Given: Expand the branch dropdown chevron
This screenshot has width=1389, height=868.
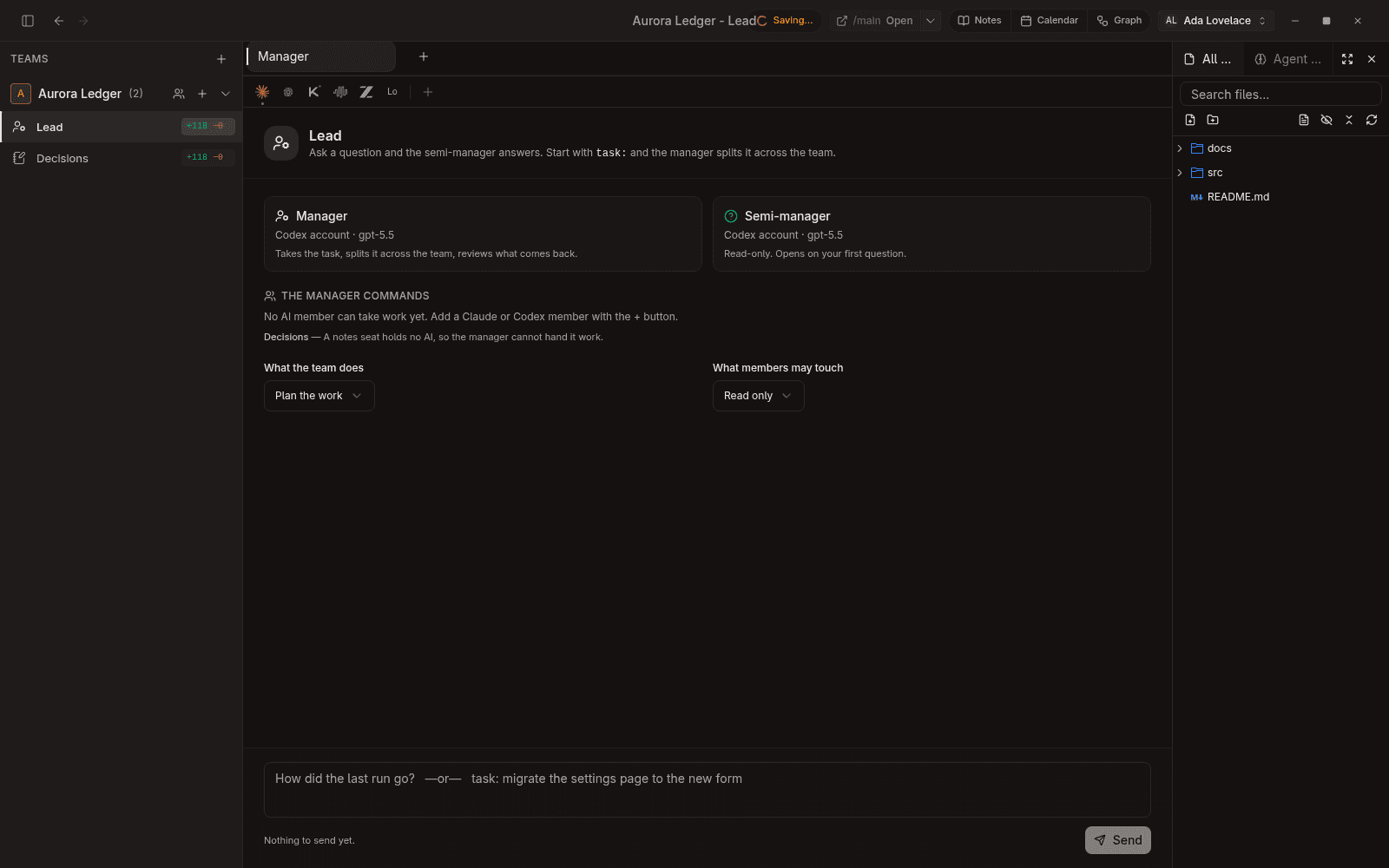Looking at the screenshot, I should click(x=931, y=21).
